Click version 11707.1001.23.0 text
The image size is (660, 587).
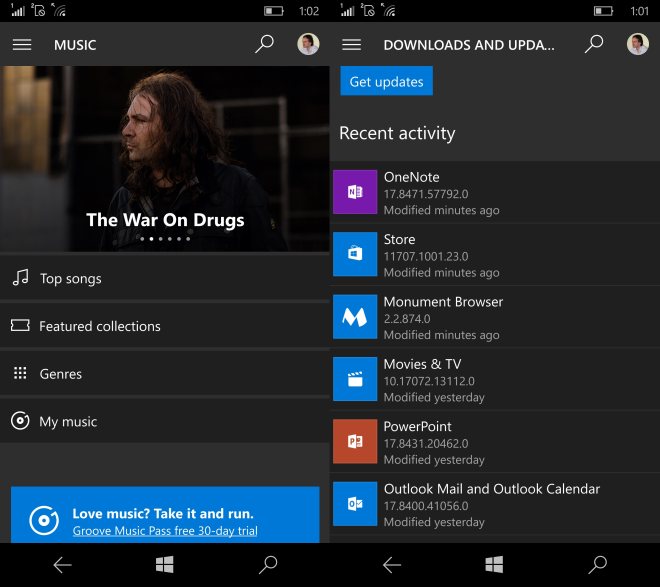pyautogui.click(x=426, y=256)
